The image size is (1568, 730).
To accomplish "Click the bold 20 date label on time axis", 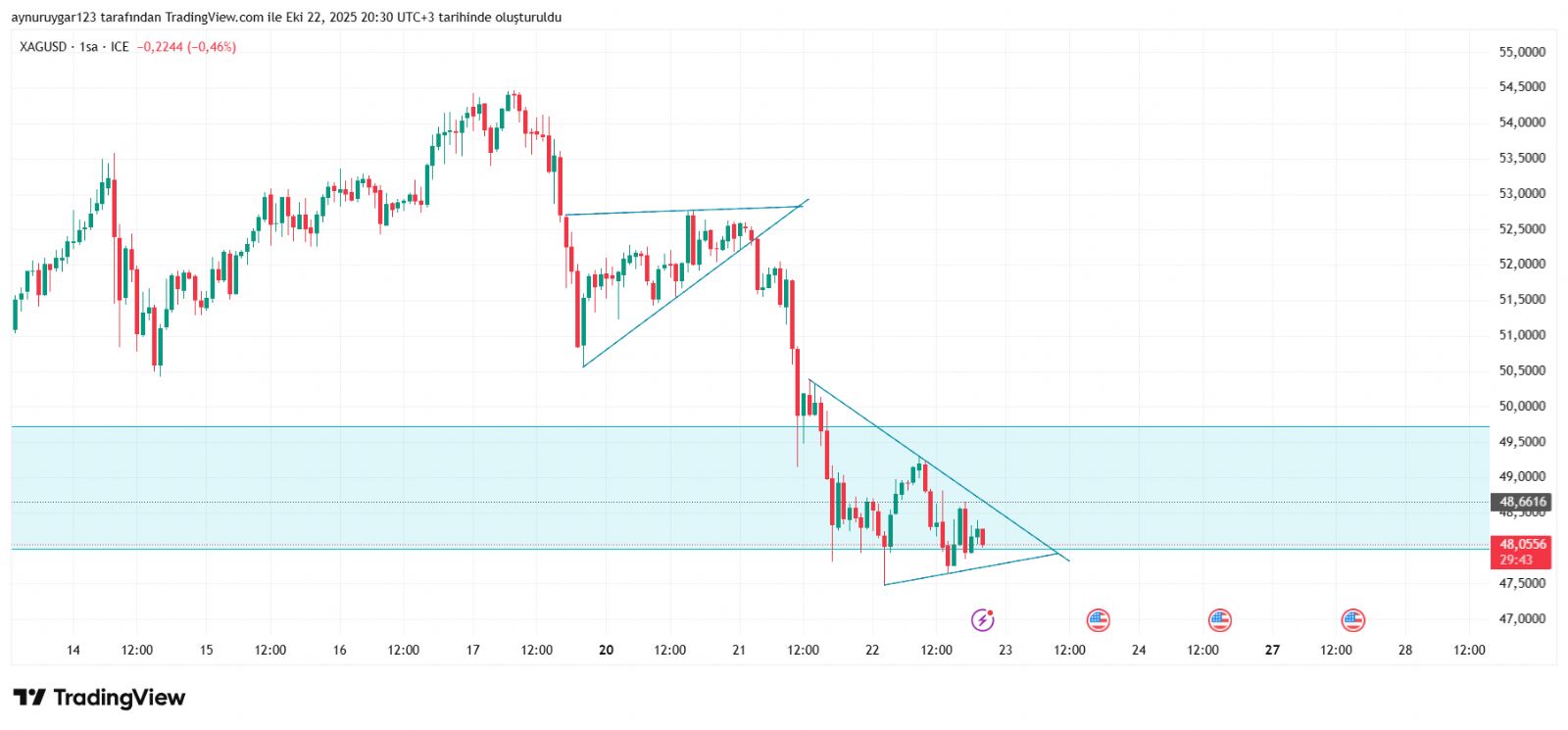I will [x=606, y=650].
